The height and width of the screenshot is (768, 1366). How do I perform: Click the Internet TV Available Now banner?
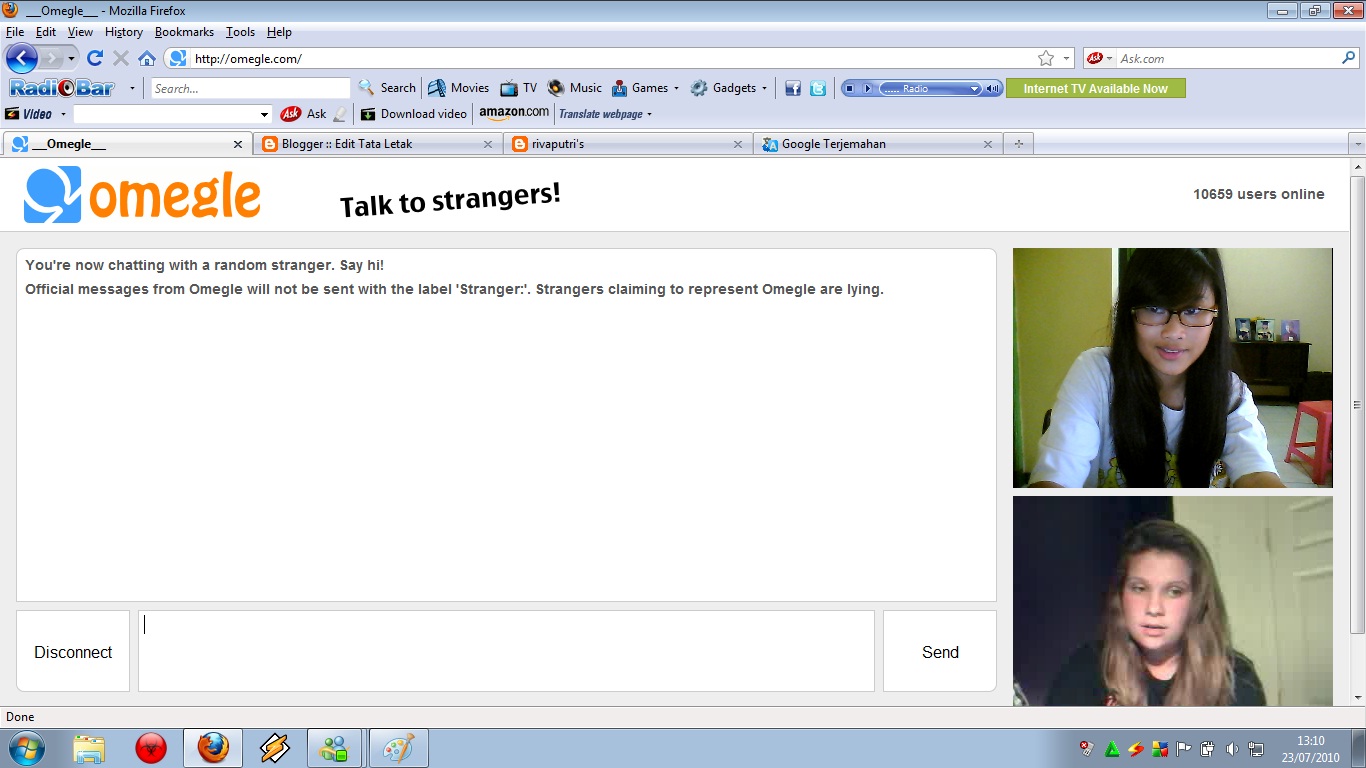pyautogui.click(x=1096, y=88)
